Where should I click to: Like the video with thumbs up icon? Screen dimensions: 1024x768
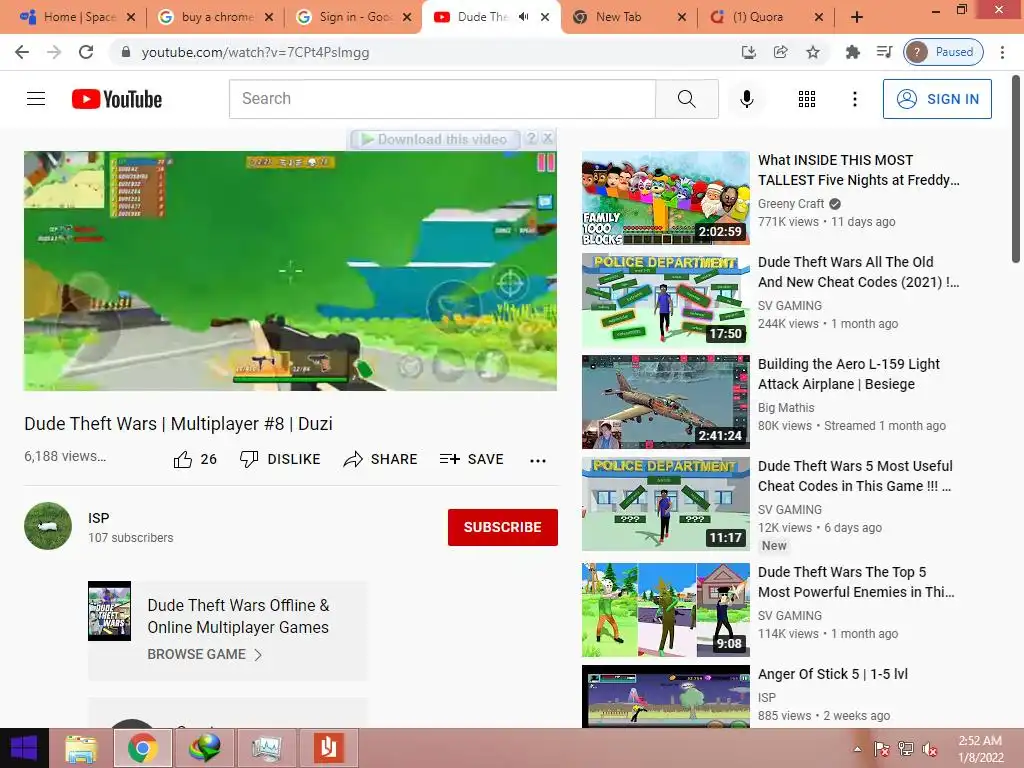183,460
